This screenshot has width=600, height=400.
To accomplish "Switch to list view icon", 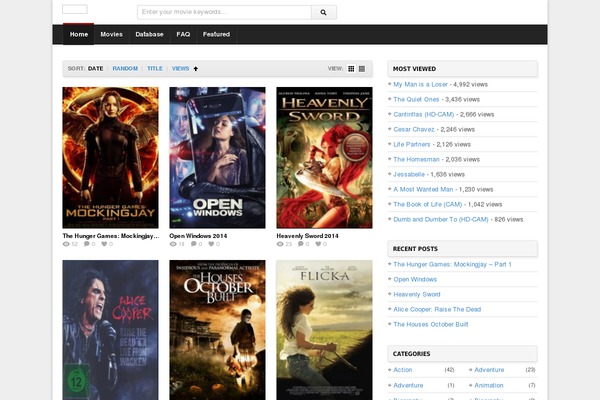I will [362, 69].
